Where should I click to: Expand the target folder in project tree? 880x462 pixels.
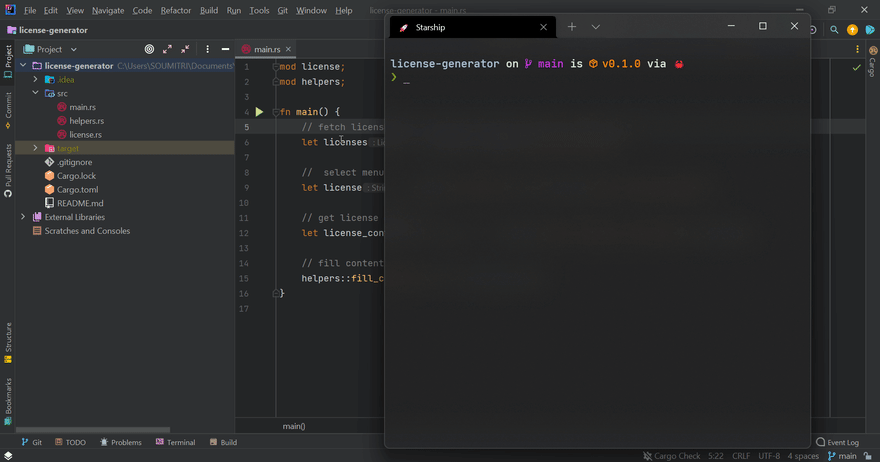(36, 148)
